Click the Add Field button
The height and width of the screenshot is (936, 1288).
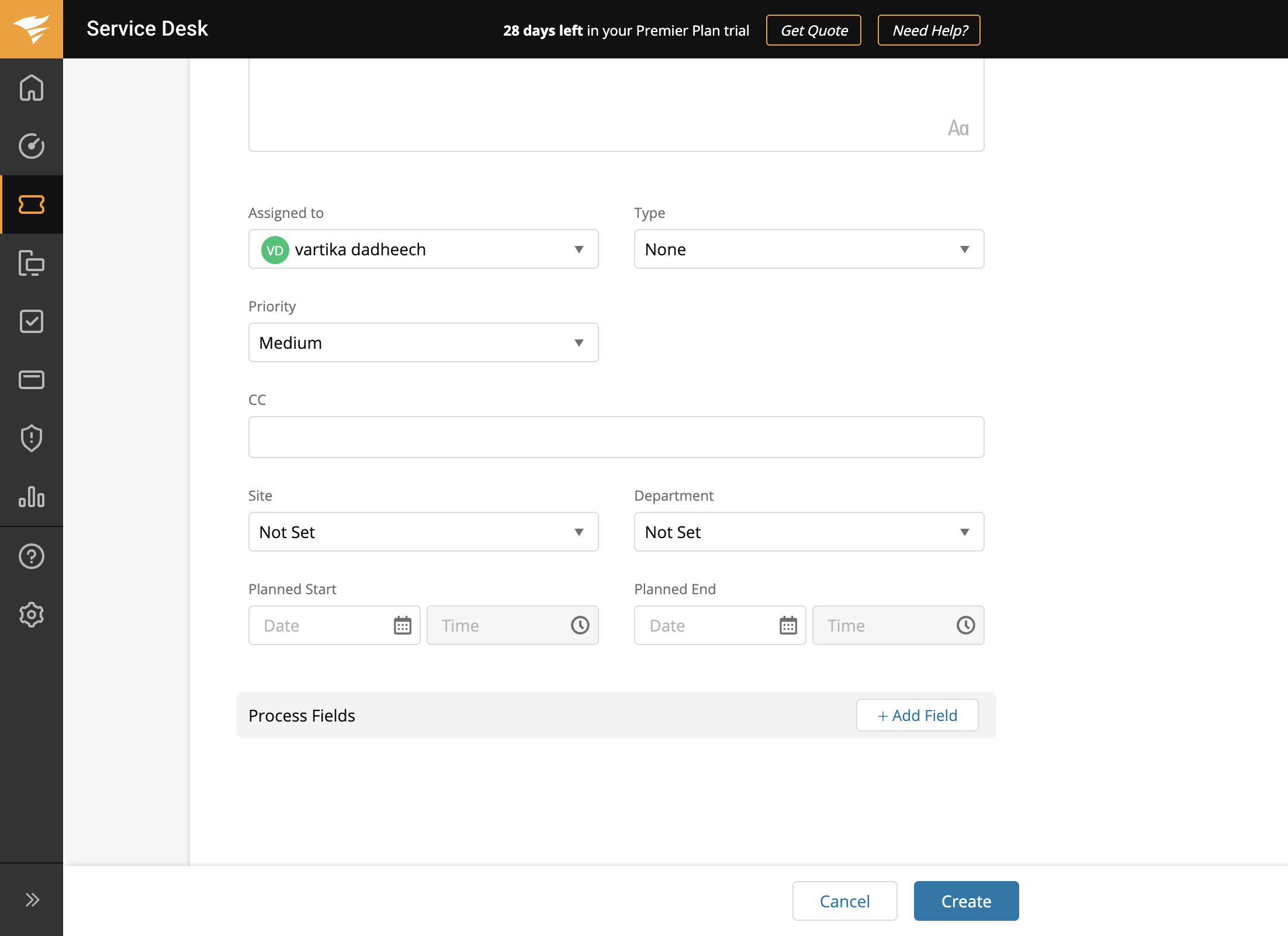[917, 715]
